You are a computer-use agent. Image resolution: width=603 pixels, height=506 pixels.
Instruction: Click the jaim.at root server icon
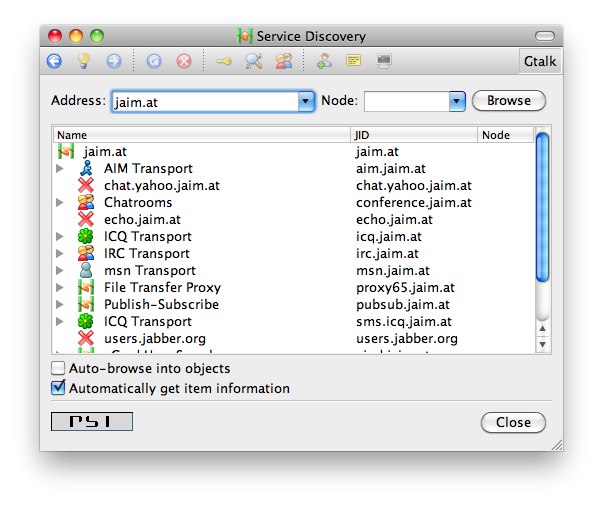(66, 151)
